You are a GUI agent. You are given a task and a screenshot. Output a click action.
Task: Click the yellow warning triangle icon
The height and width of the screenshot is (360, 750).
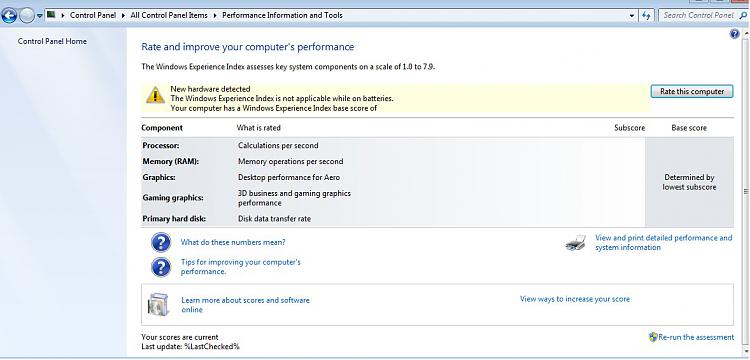[x=155, y=95]
